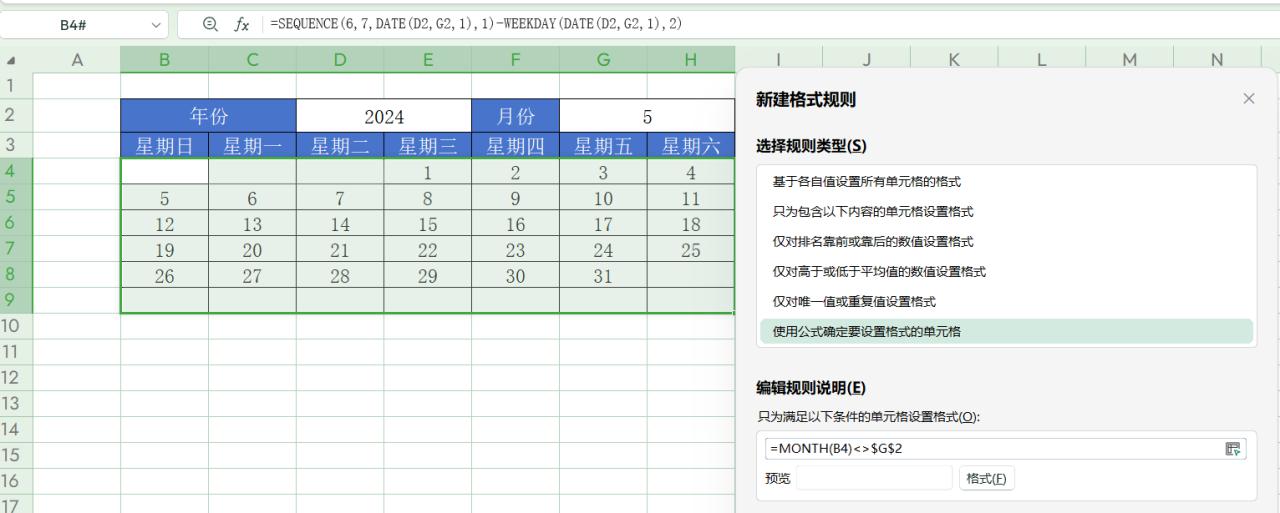Click the calendar cell with date 15
Image resolution: width=1280 pixels, height=513 pixels.
click(428, 224)
